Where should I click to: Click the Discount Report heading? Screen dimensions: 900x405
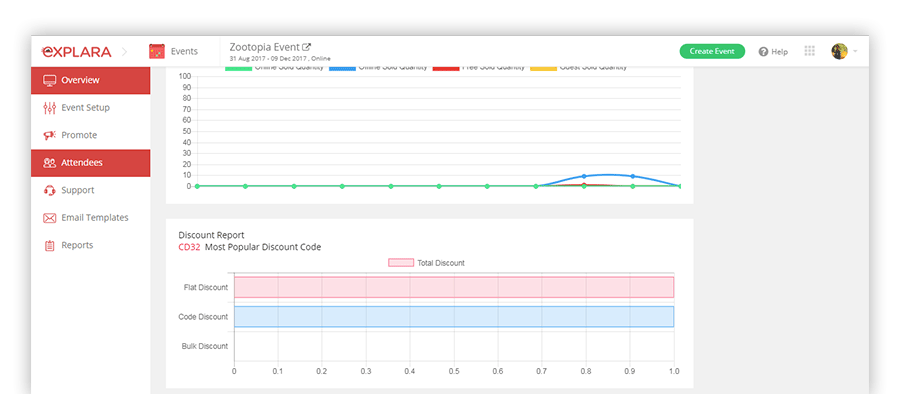[x=211, y=235]
